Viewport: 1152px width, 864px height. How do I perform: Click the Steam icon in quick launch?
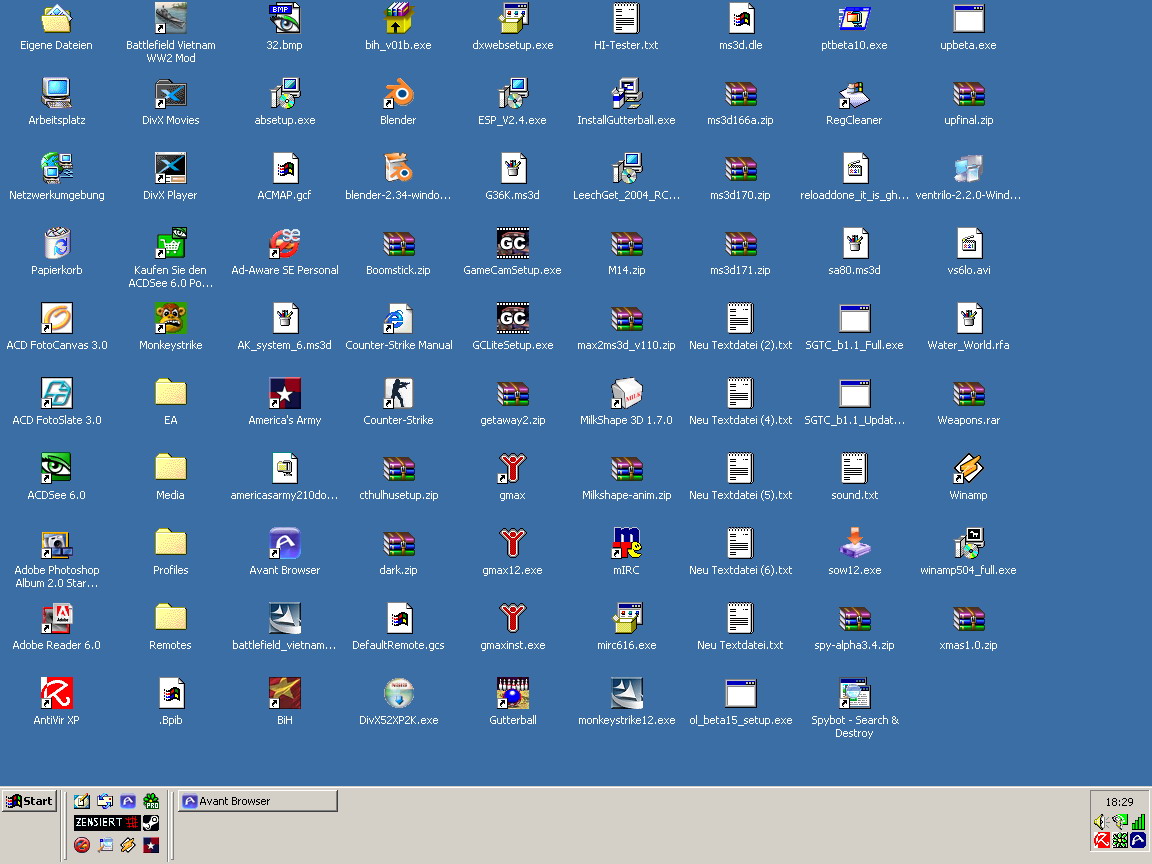[151, 823]
